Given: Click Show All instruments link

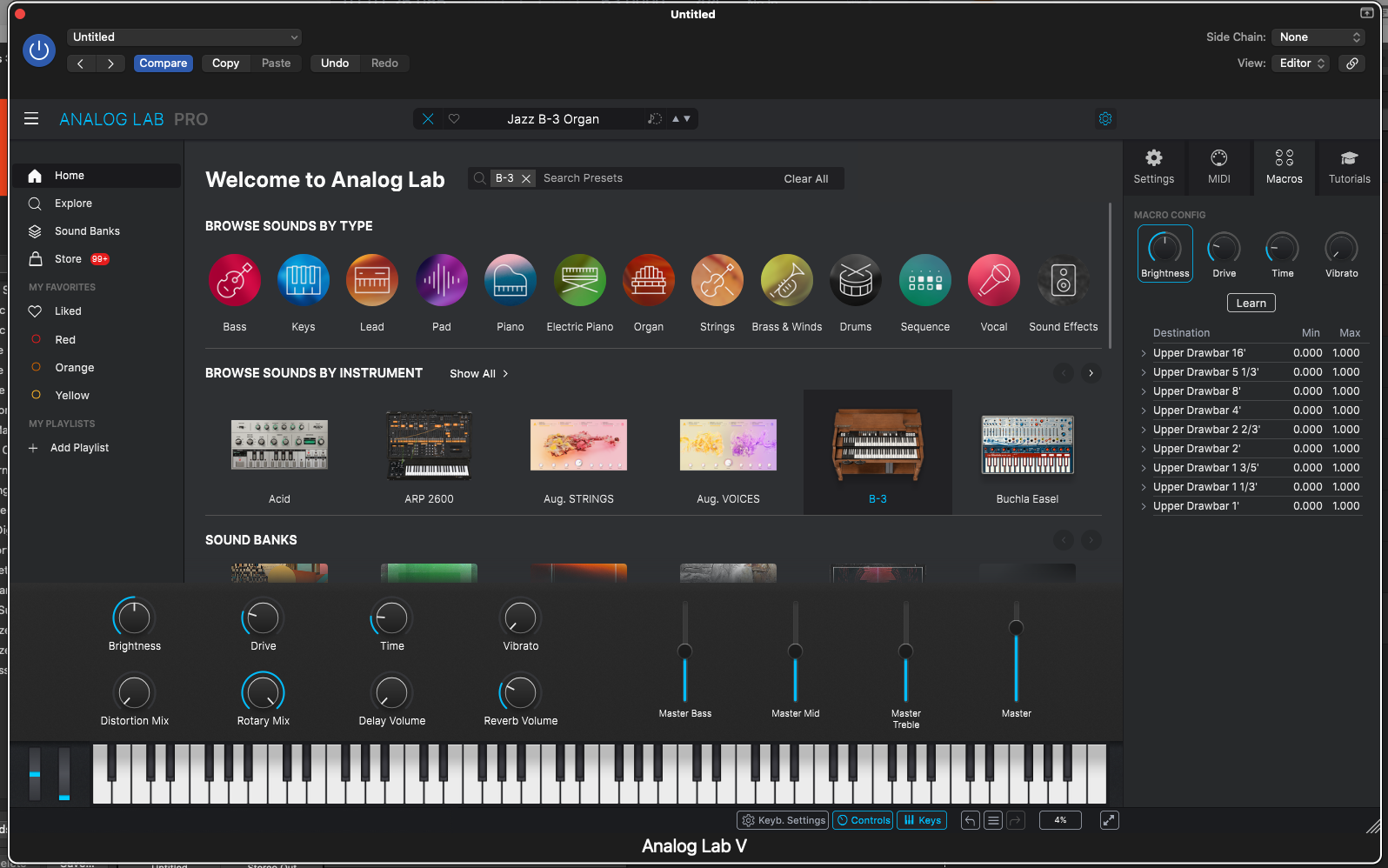Looking at the screenshot, I should tap(478, 374).
